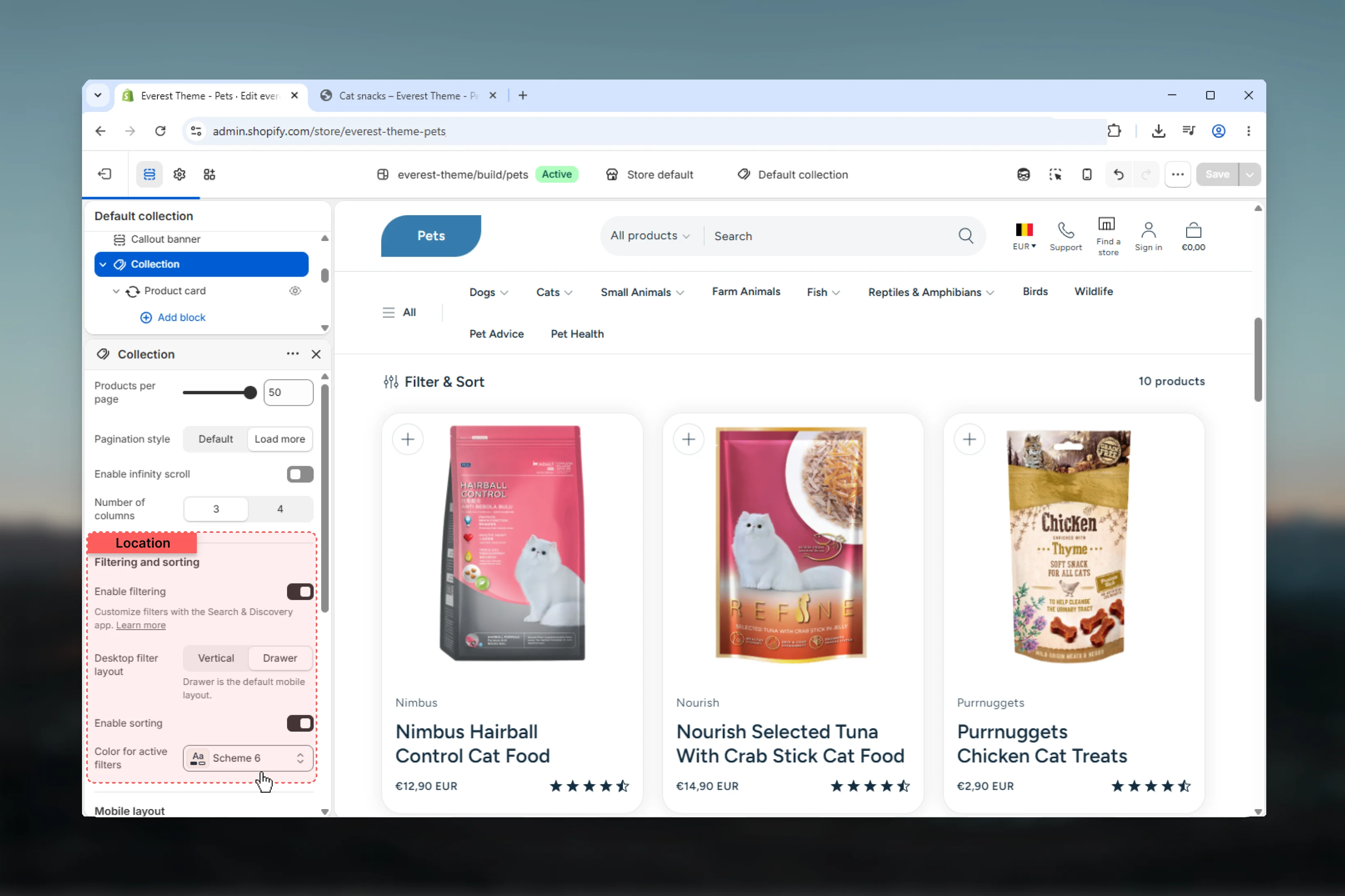1345x896 pixels.
Task: Click the redo arrow icon
Action: (1146, 174)
